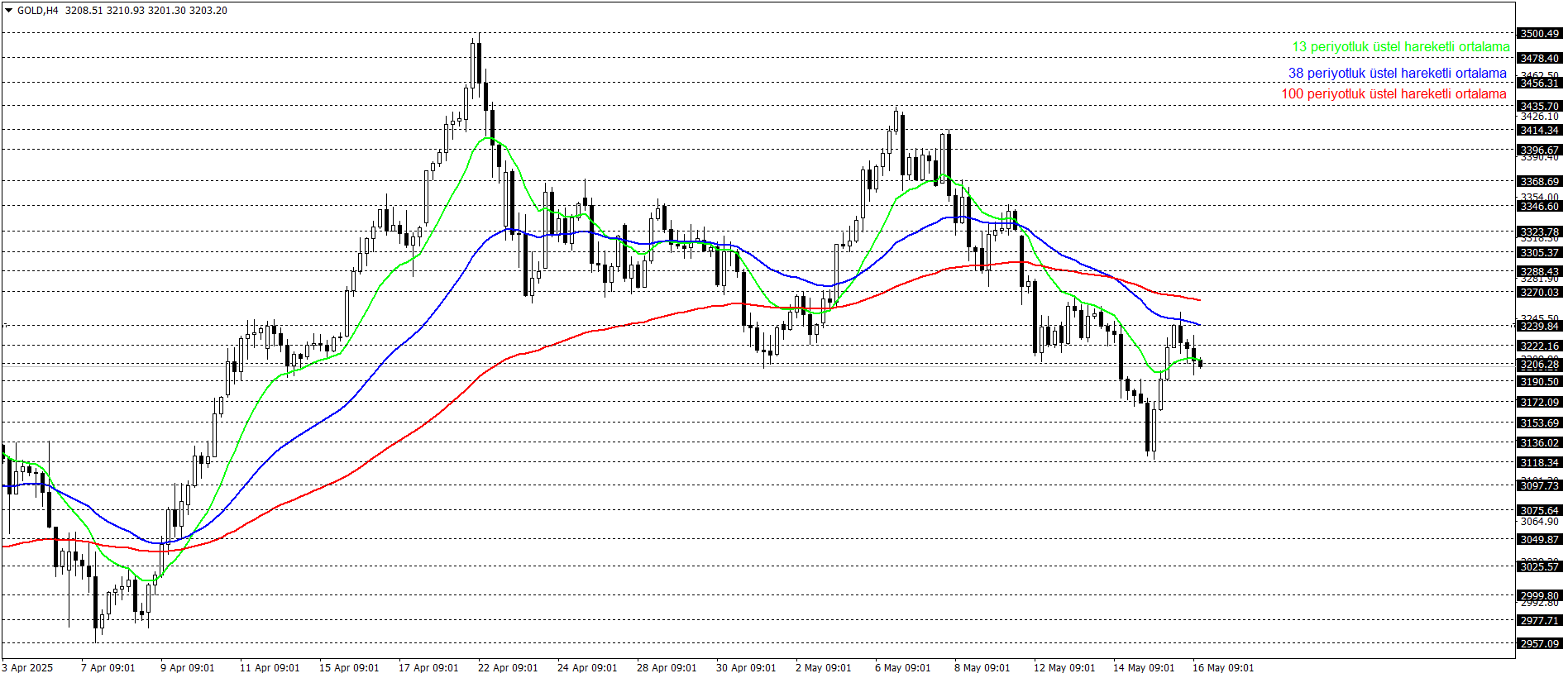Click the 3136.02 price level label
The width and height of the screenshot is (1568, 678).
pos(1540,443)
